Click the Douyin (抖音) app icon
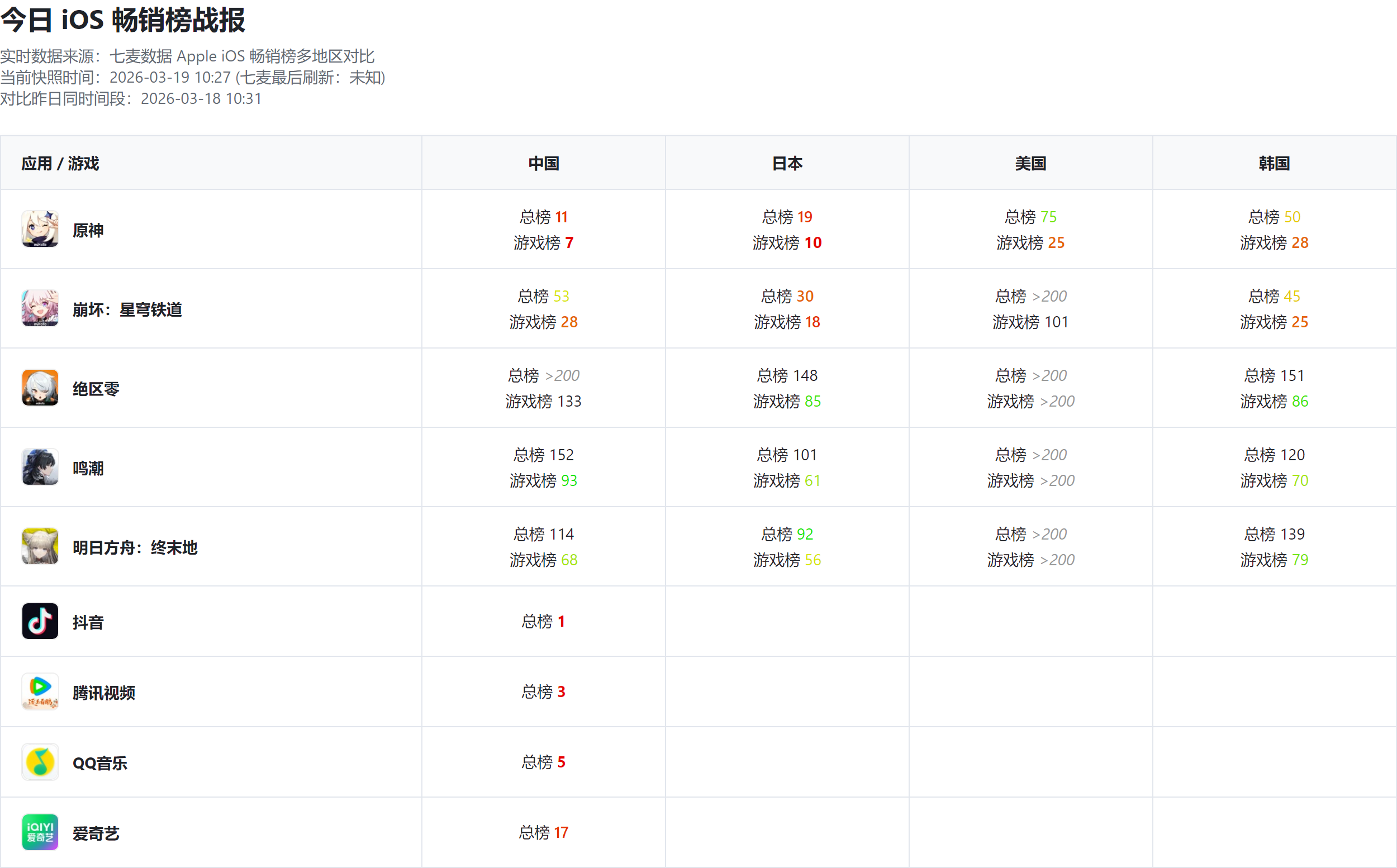Image resolution: width=1397 pixels, height=868 pixels. tap(40, 621)
